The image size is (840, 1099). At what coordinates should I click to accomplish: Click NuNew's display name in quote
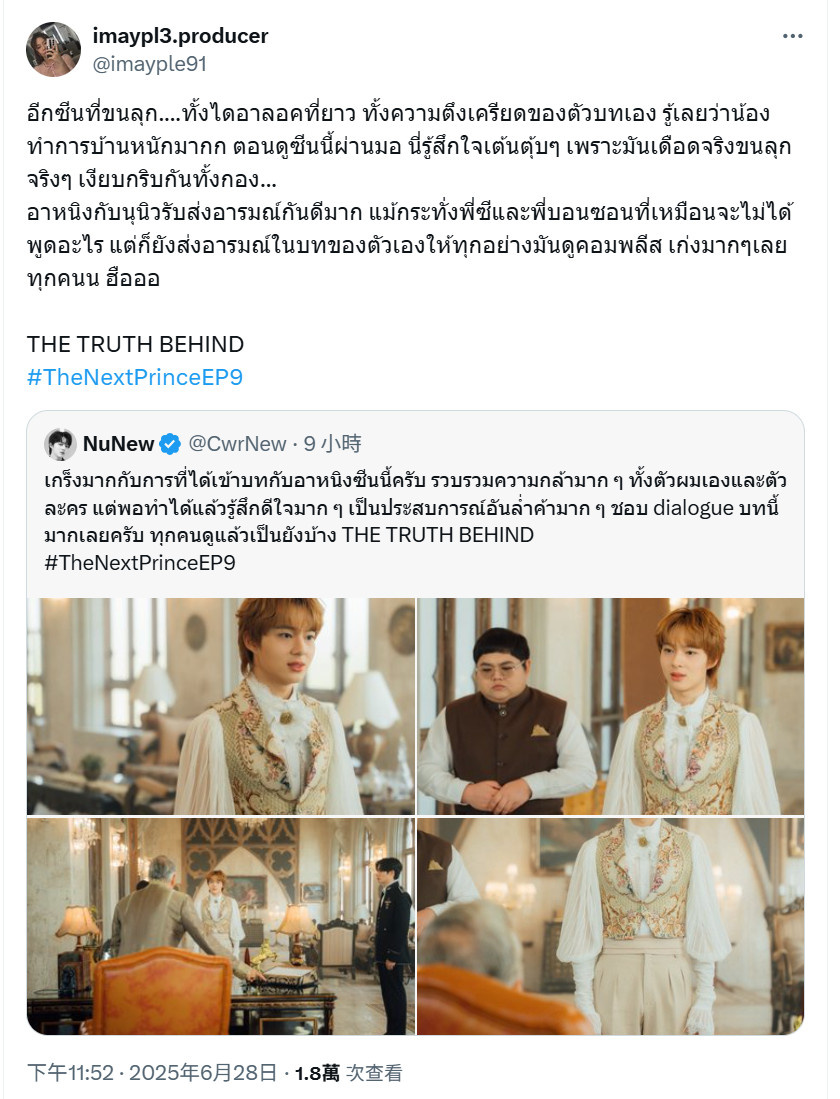[x=118, y=444]
